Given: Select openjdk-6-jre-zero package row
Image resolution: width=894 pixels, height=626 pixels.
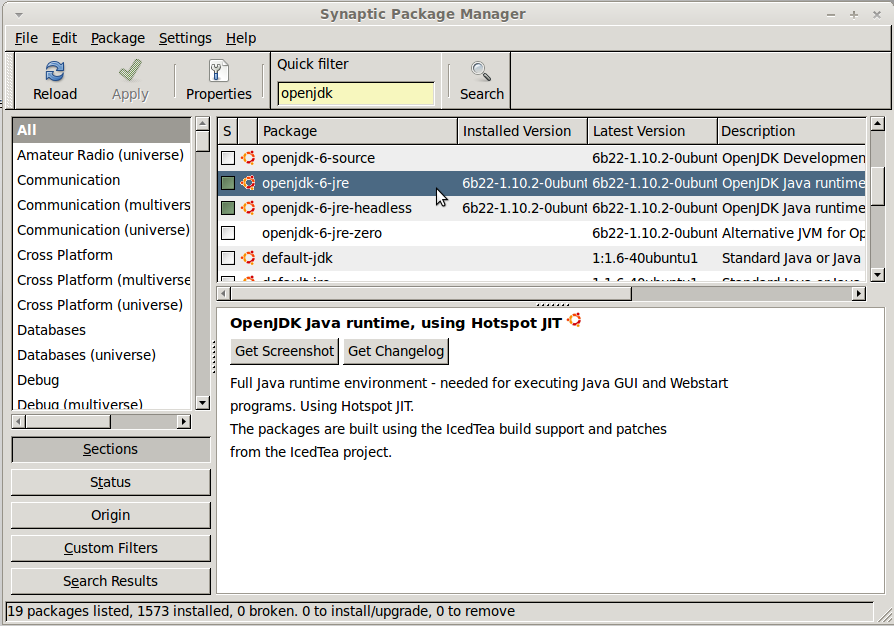Looking at the screenshot, I should [542, 233].
